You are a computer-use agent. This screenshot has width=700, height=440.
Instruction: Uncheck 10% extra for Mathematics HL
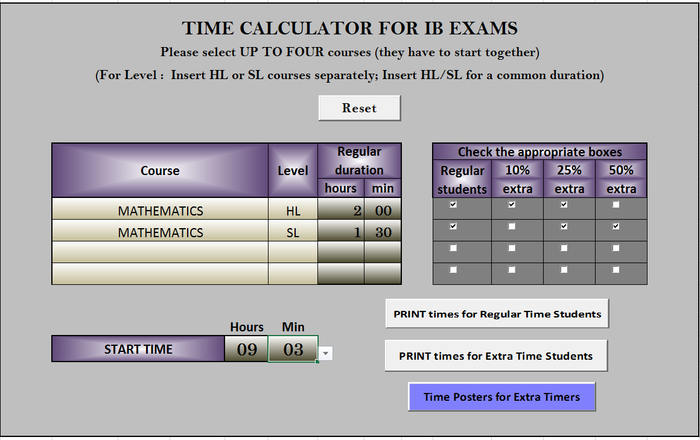coord(513,205)
